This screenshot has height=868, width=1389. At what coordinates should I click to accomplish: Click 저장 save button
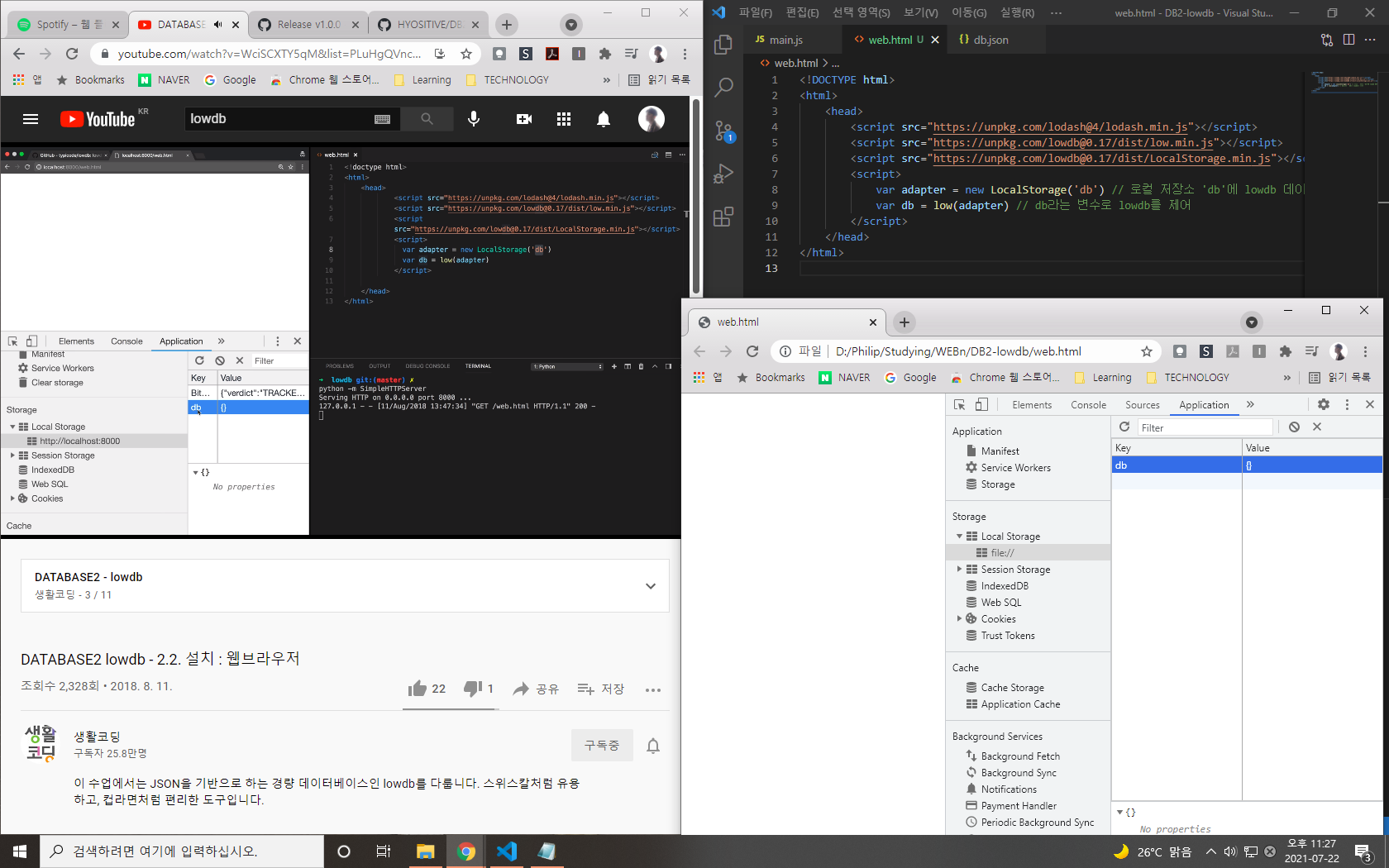601,689
